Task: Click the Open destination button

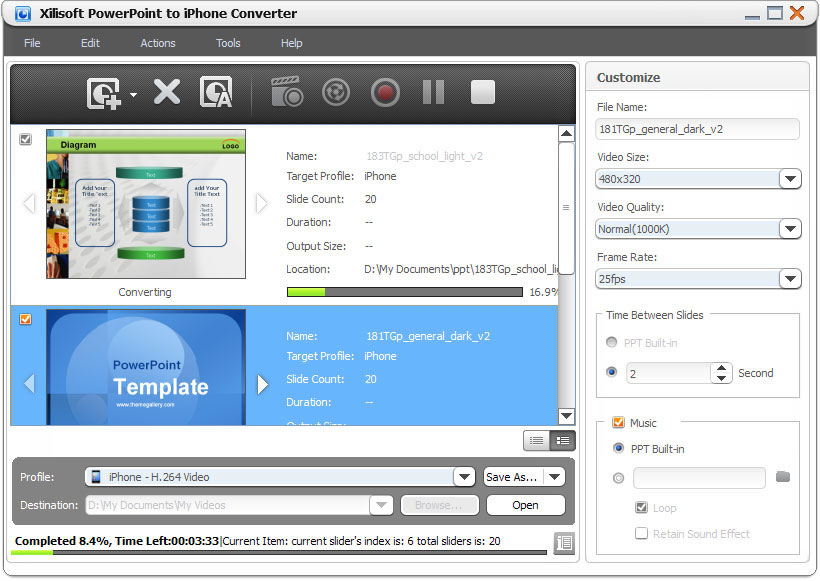Action: 525,505
